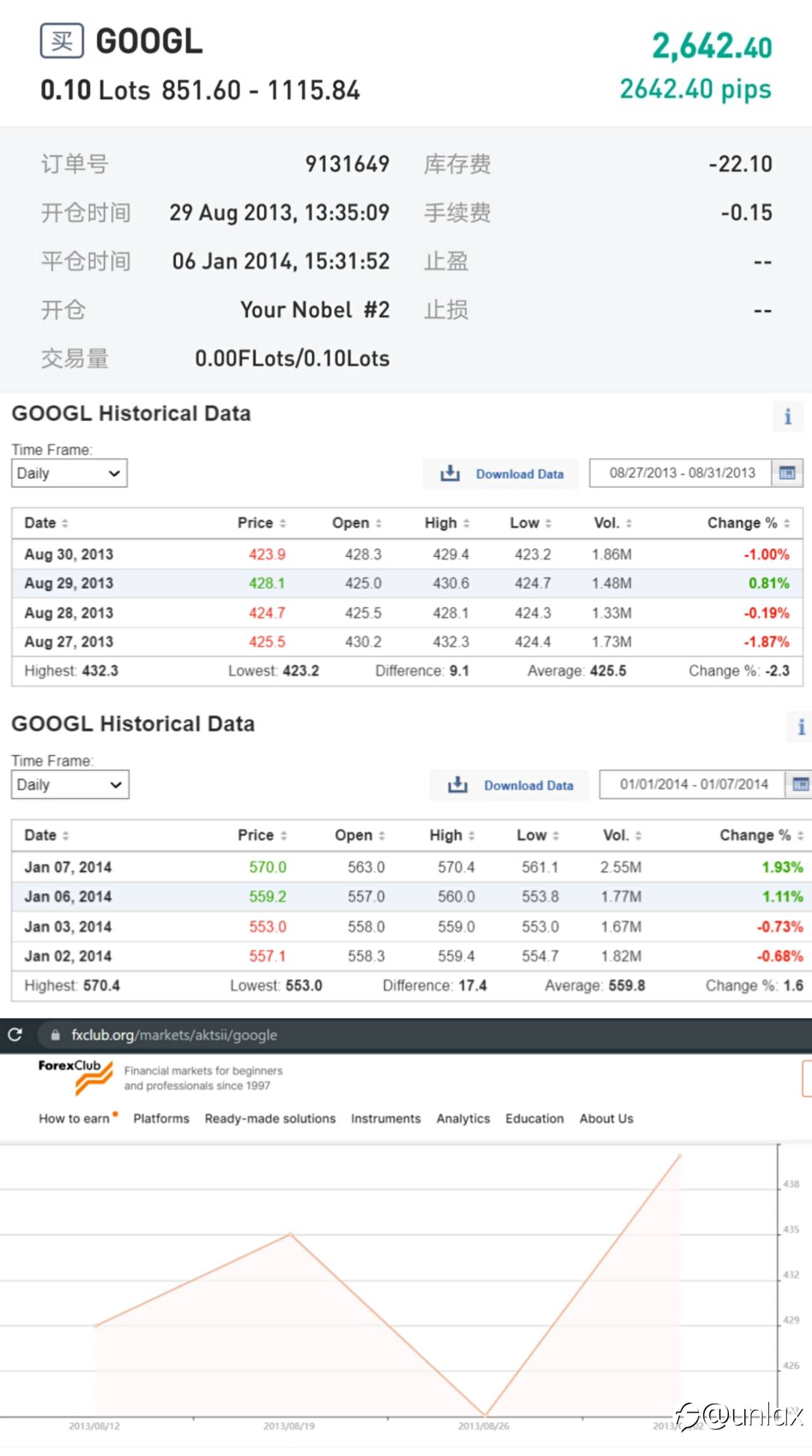Sort second table by Price column
This screenshot has width=812, height=1456.
point(284,835)
